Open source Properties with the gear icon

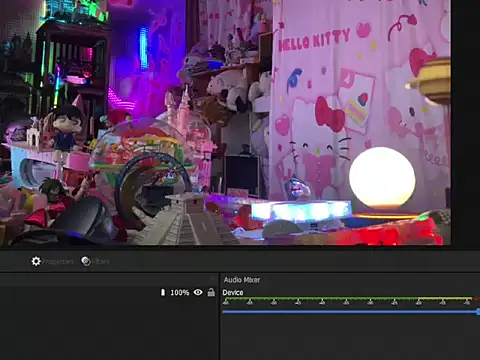pyautogui.click(x=52, y=261)
